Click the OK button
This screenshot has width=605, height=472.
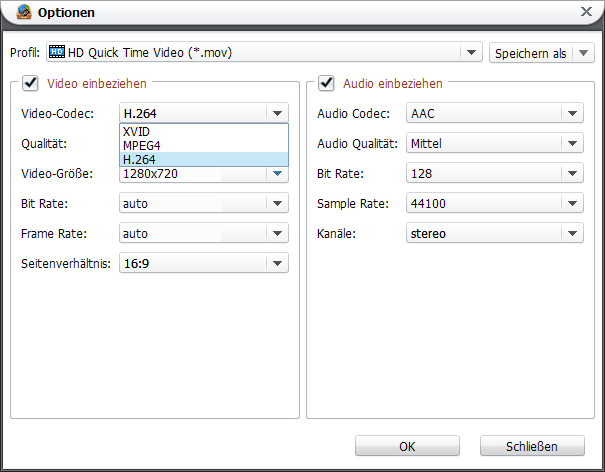[407, 446]
